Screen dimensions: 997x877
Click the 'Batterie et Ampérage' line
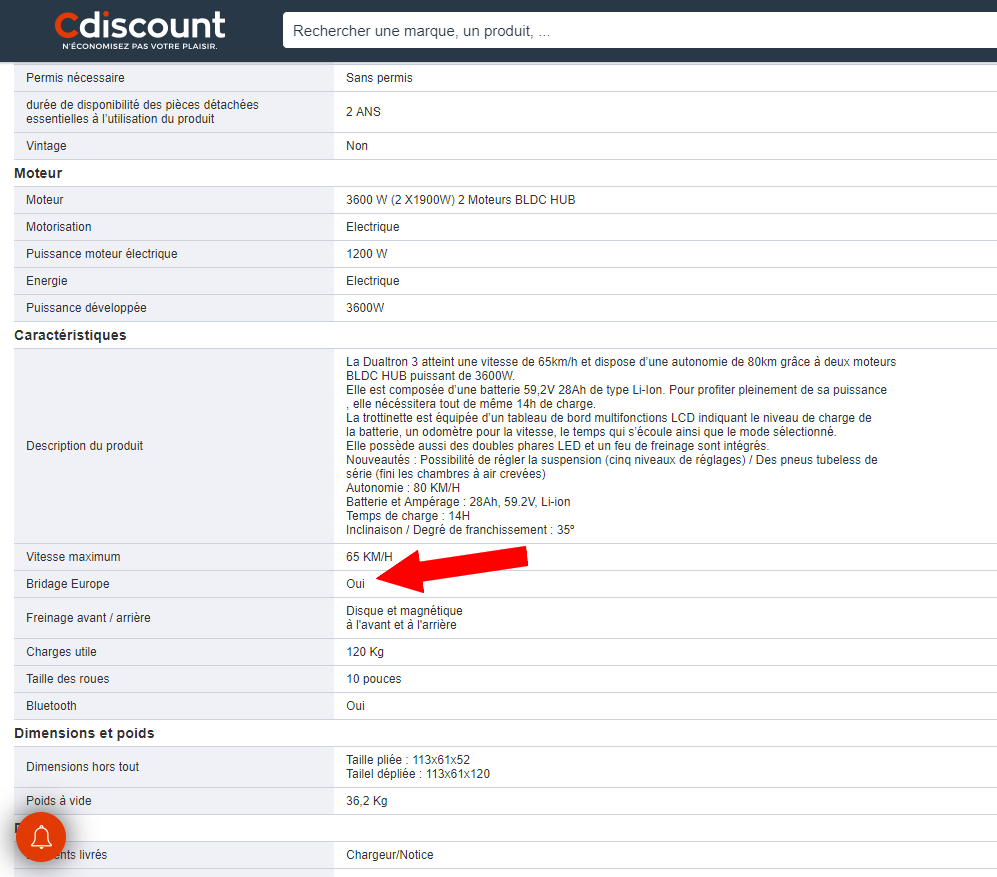[x=458, y=502]
